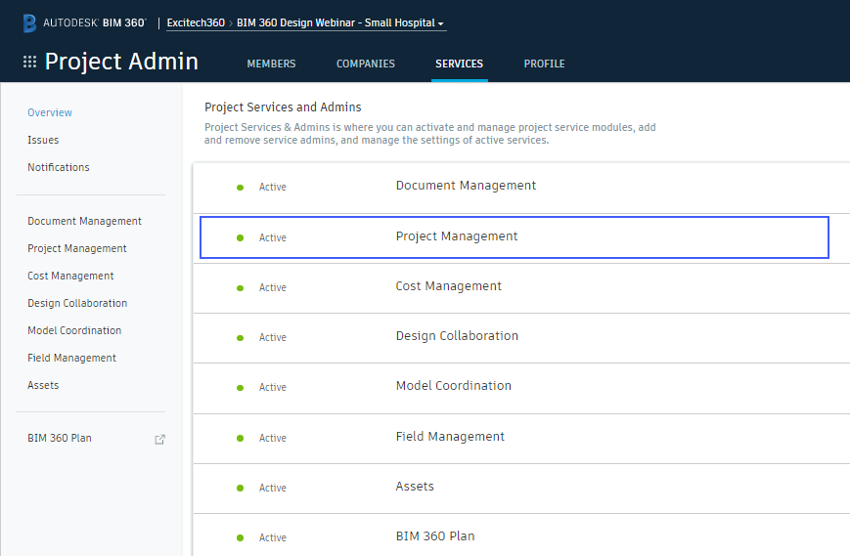Click the green status dot for Assets row
The height and width of the screenshot is (556, 850).
click(240, 488)
